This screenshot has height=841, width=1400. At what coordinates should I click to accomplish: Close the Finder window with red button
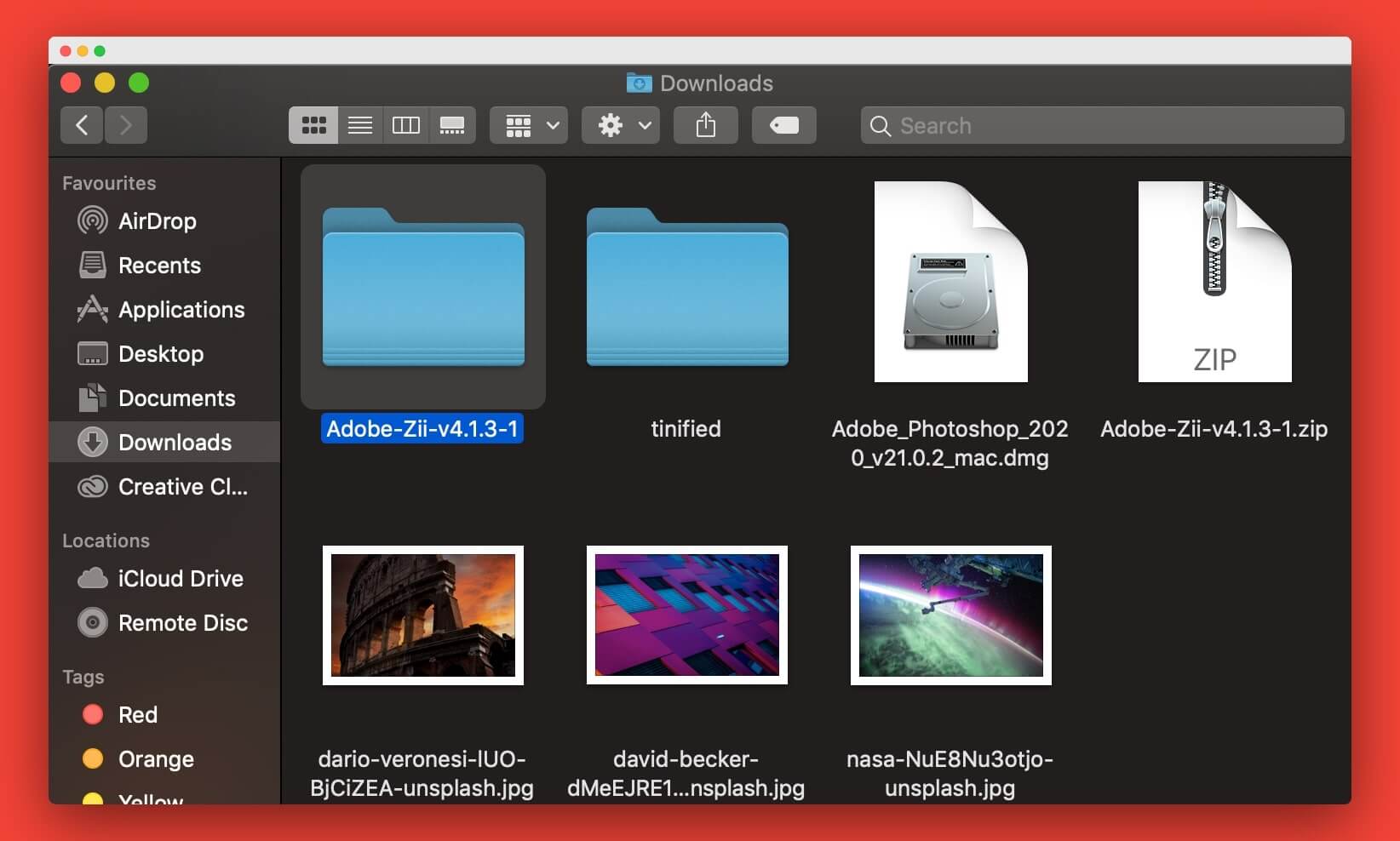point(72,83)
